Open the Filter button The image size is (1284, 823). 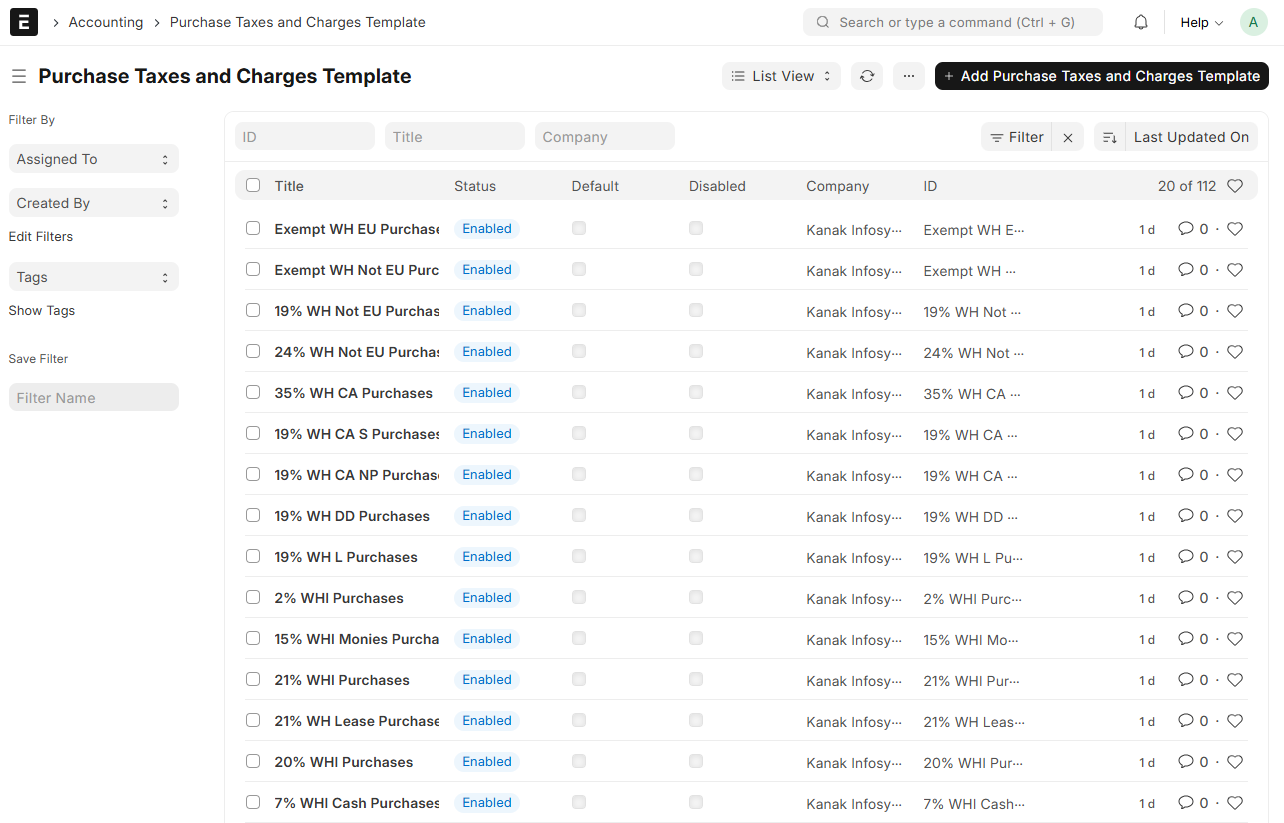point(1017,137)
